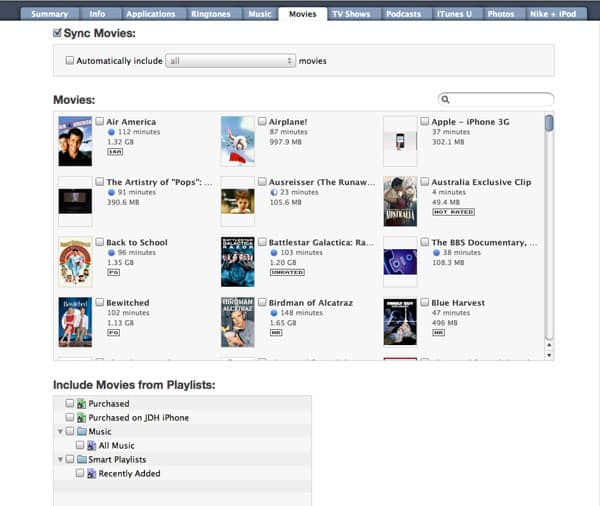The image size is (600, 506).
Task: Click The Artistry of Pops thumbnail
Action: coord(75,201)
